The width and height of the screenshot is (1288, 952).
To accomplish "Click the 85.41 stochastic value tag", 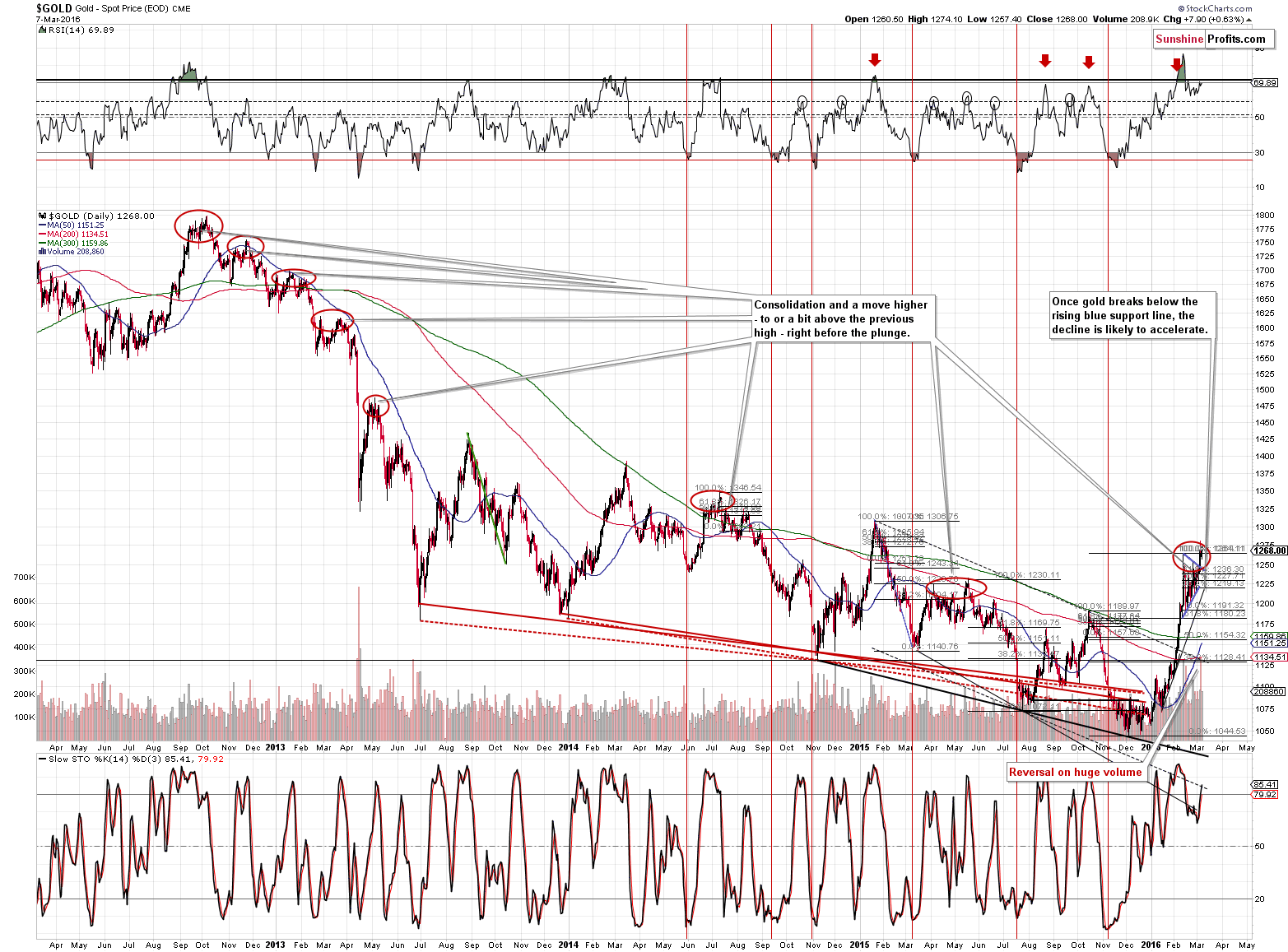I will [x=1264, y=785].
